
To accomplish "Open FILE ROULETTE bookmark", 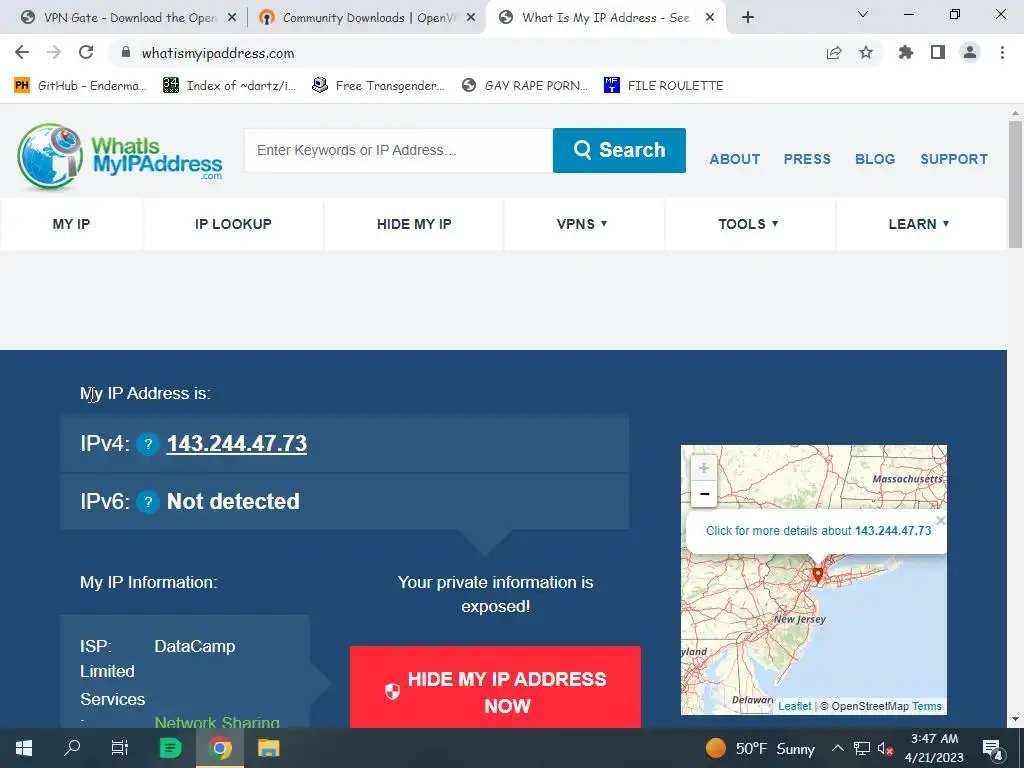I will point(664,86).
